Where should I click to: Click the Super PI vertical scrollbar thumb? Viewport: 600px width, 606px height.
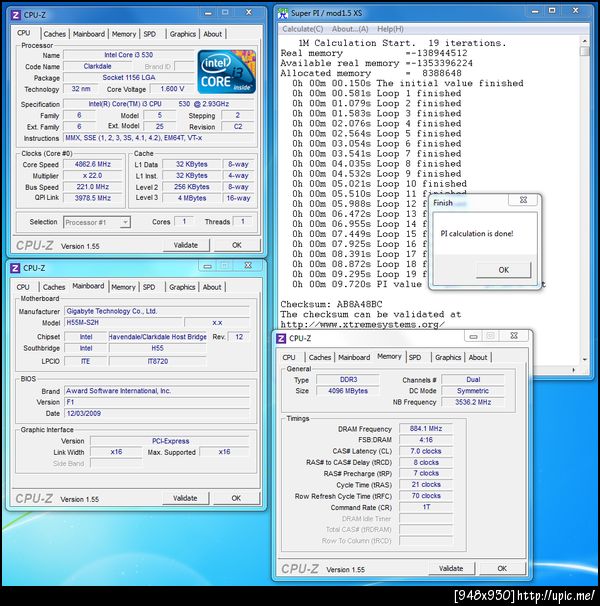pos(585,51)
